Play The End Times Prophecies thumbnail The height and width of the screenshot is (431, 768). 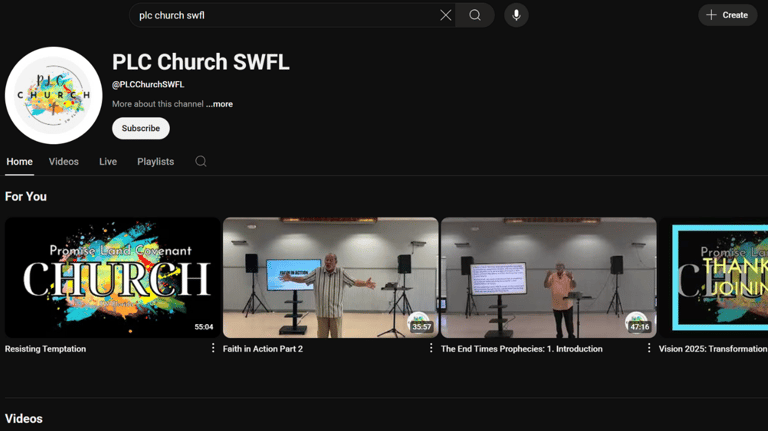click(549, 277)
